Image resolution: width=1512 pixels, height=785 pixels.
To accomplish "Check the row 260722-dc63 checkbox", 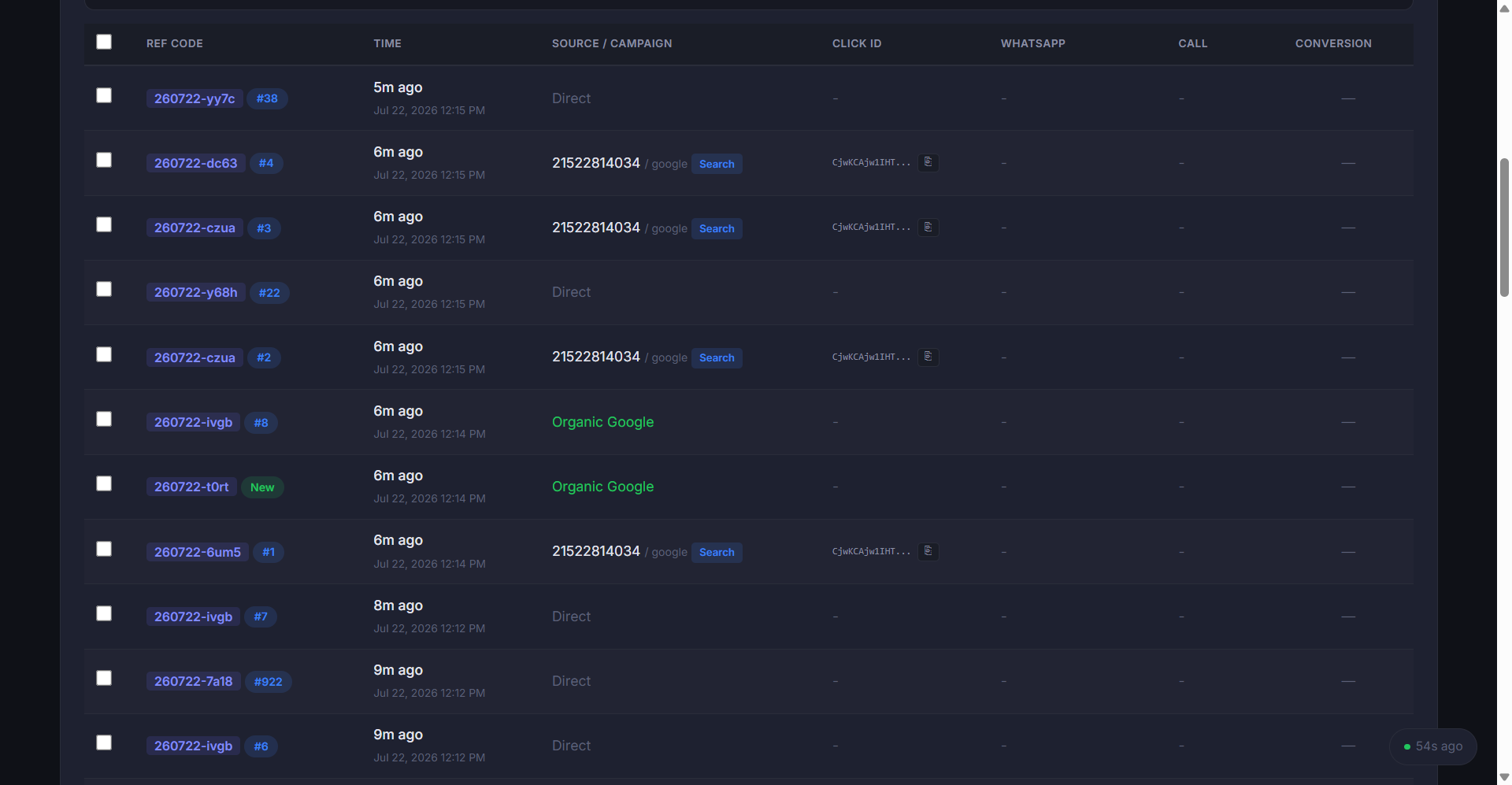I will pyautogui.click(x=104, y=160).
